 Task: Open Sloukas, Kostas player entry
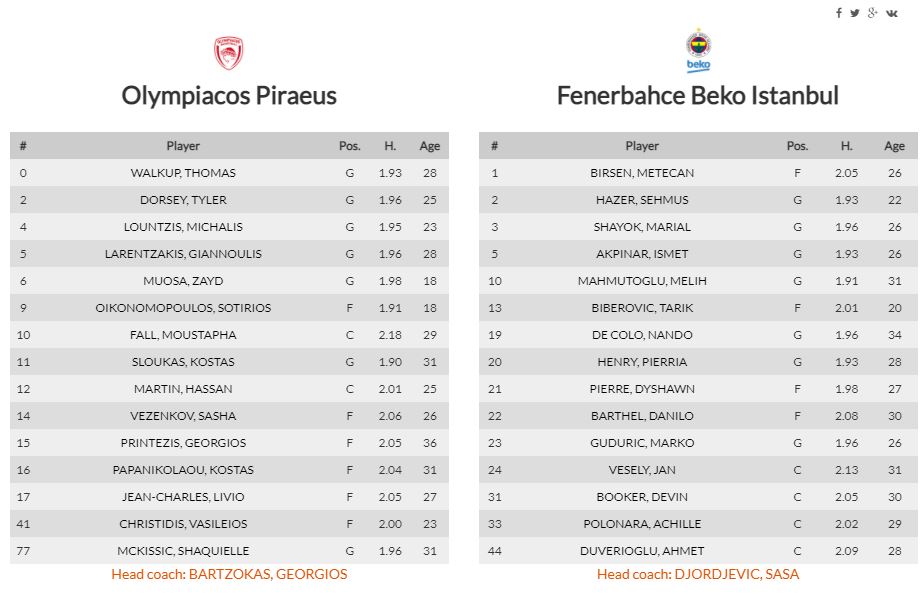click(x=183, y=362)
